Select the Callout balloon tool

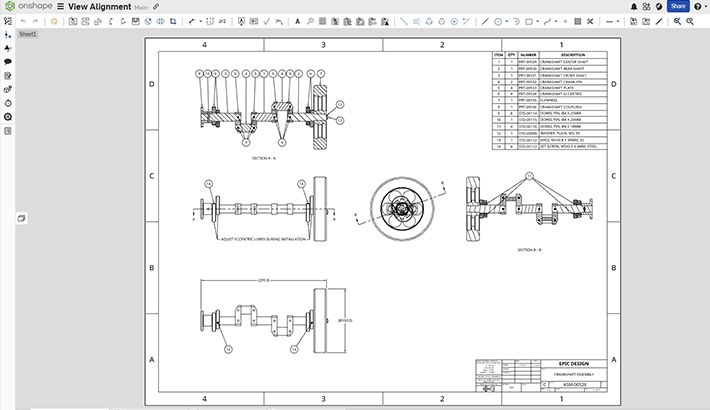click(x=310, y=21)
